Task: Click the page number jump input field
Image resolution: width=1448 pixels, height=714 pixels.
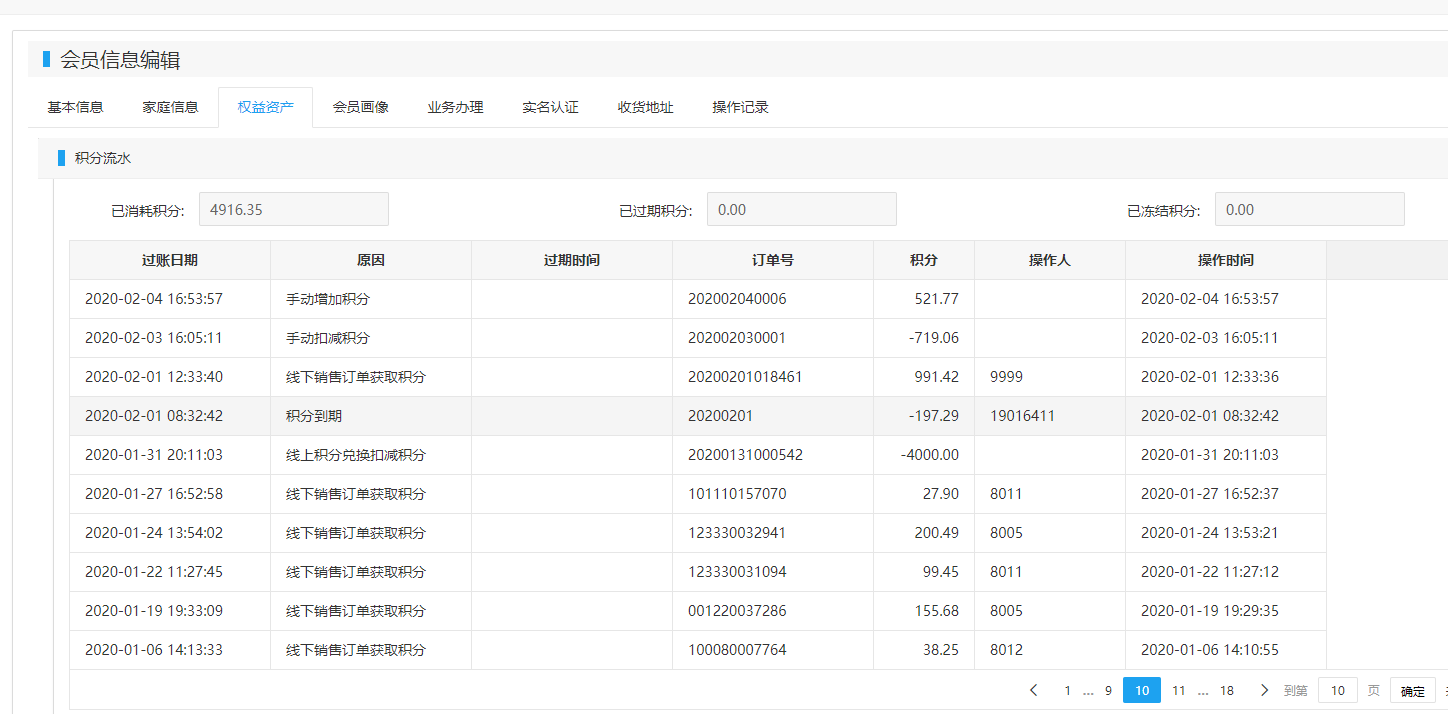Action: point(1337,690)
